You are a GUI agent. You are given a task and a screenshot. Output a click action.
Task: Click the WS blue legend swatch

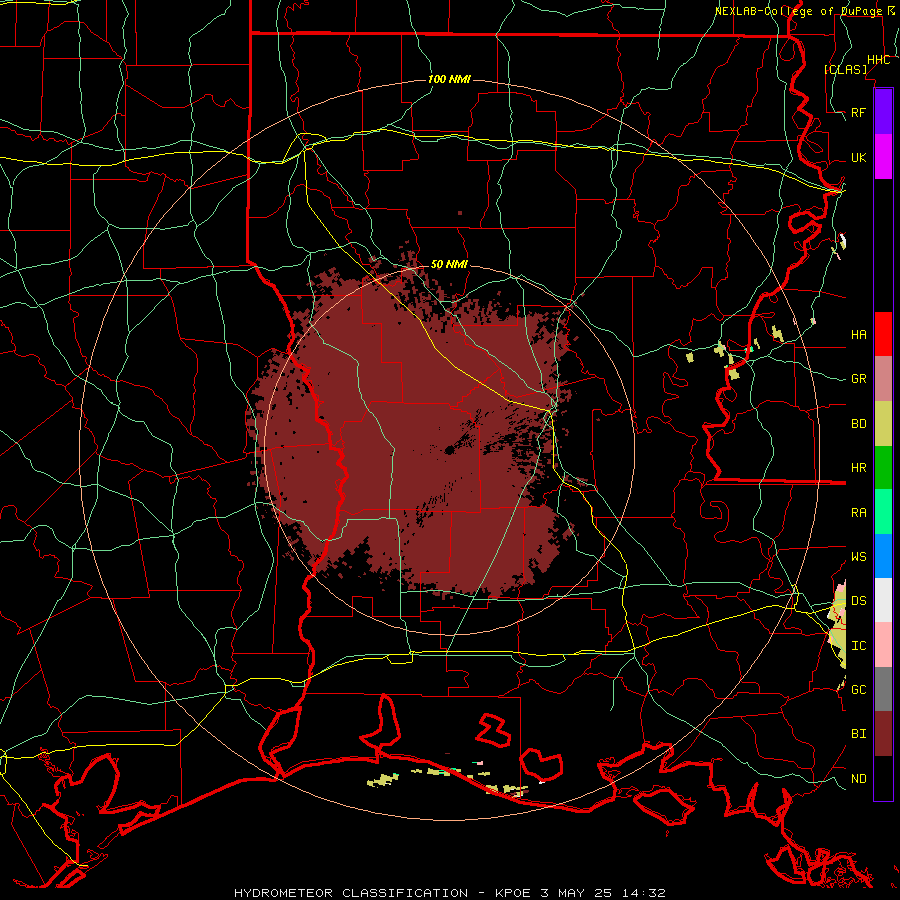click(x=883, y=556)
